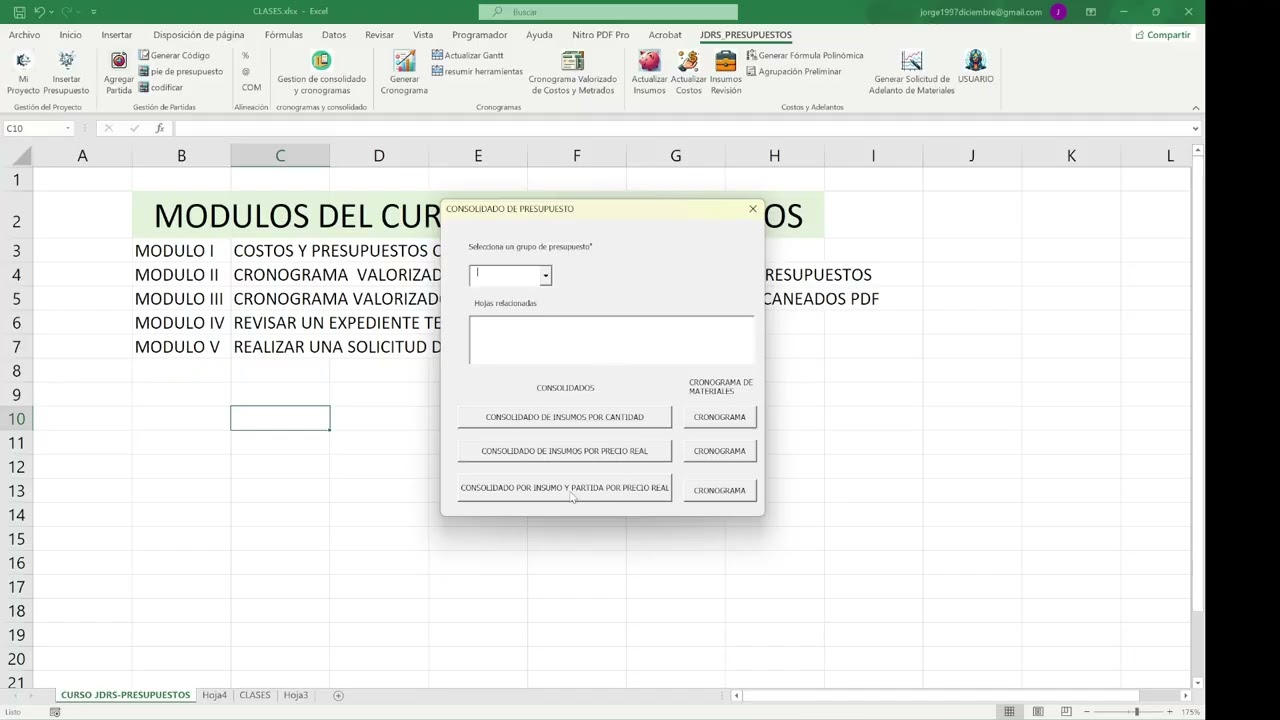The height and width of the screenshot is (720, 1280).
Task: Run Generar Código command
Action: coord(174,56)
